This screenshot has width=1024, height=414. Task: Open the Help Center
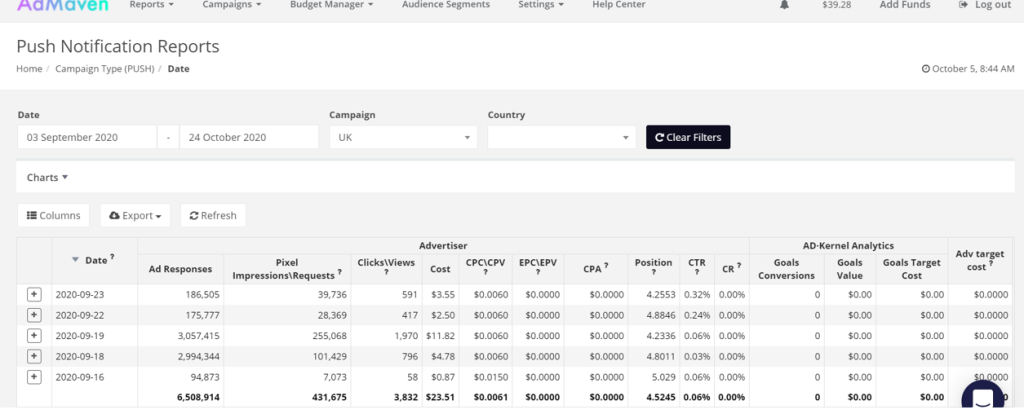pyautogui.click(x=618, y=5)
